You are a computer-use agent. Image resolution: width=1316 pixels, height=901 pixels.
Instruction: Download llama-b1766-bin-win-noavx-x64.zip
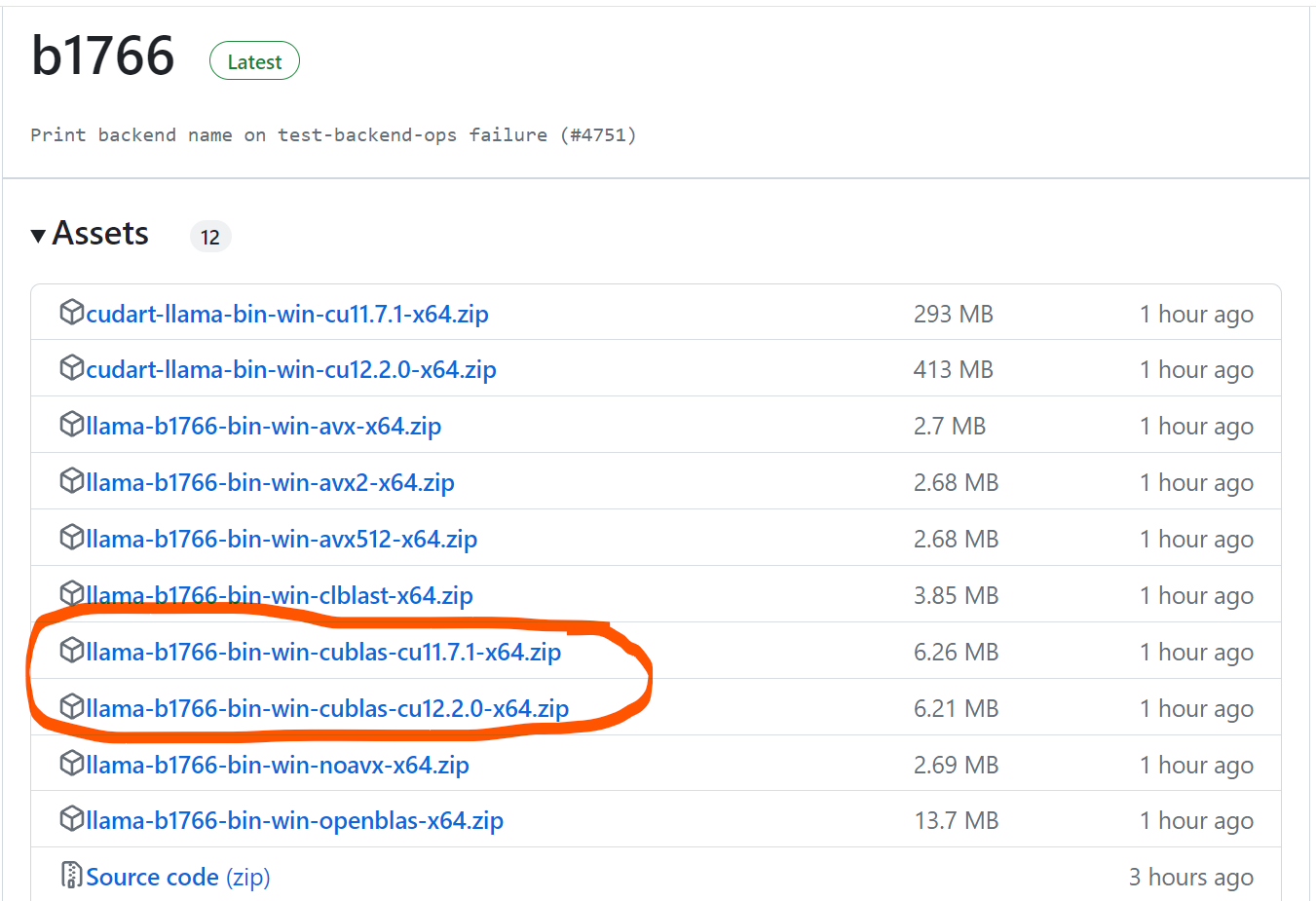coord(278,765)
